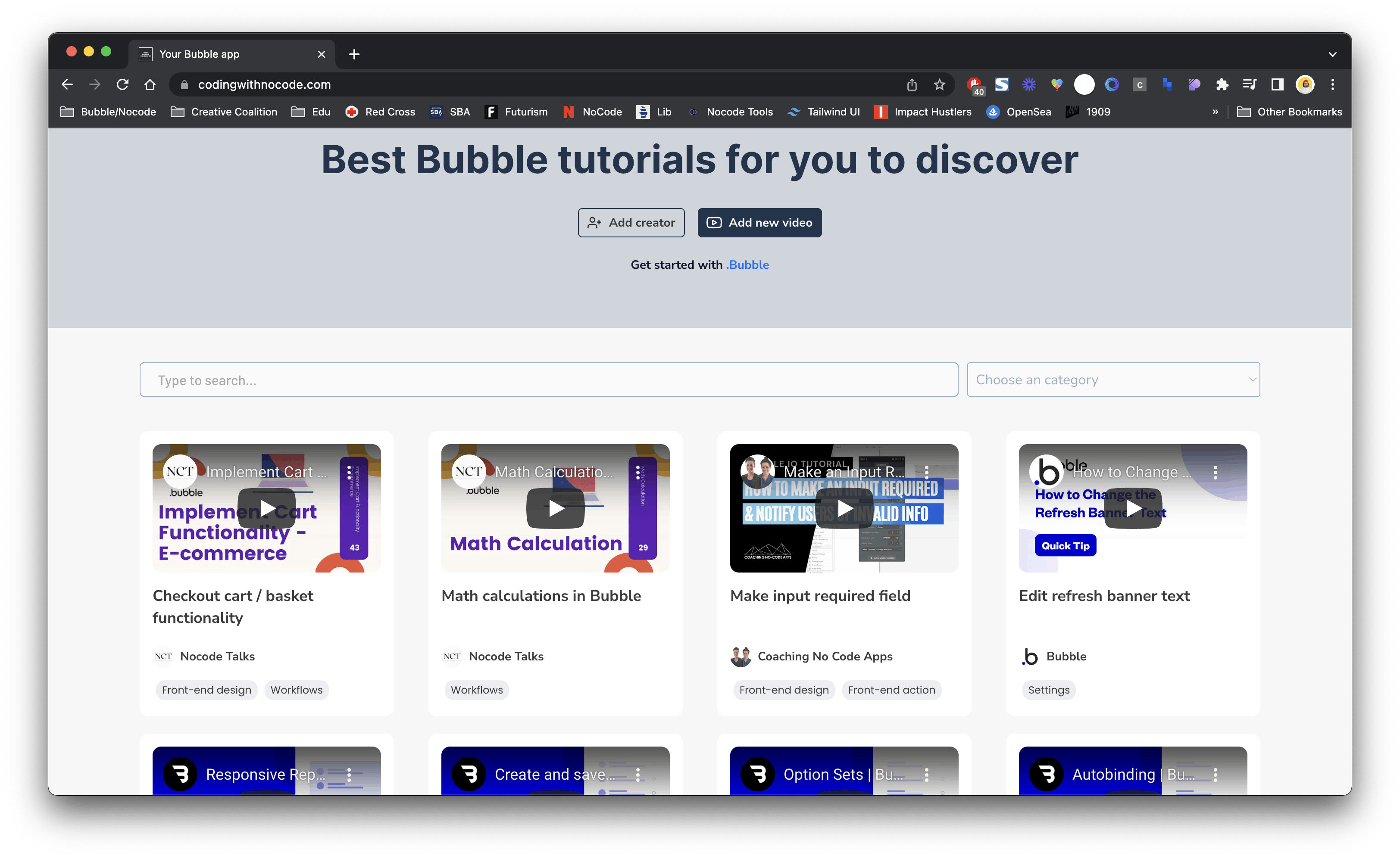
Task: Toggle the browser side panel icon
Action: (1277, 84)
